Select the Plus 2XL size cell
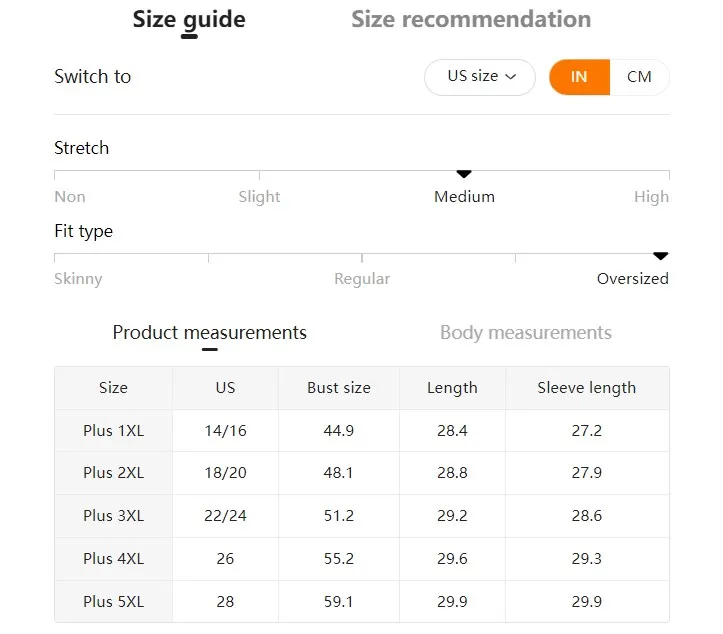 [x=113, y=473]
